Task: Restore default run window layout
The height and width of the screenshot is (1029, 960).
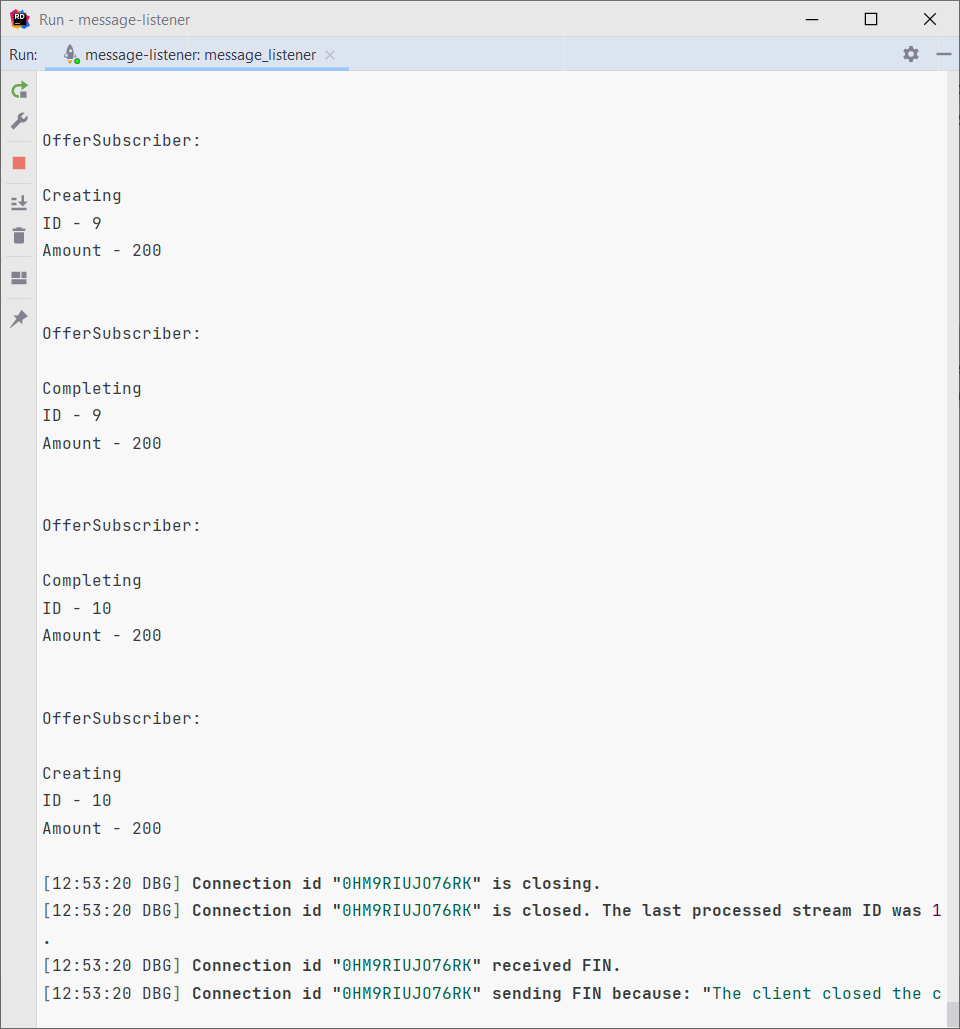Action: click(18, 278)
